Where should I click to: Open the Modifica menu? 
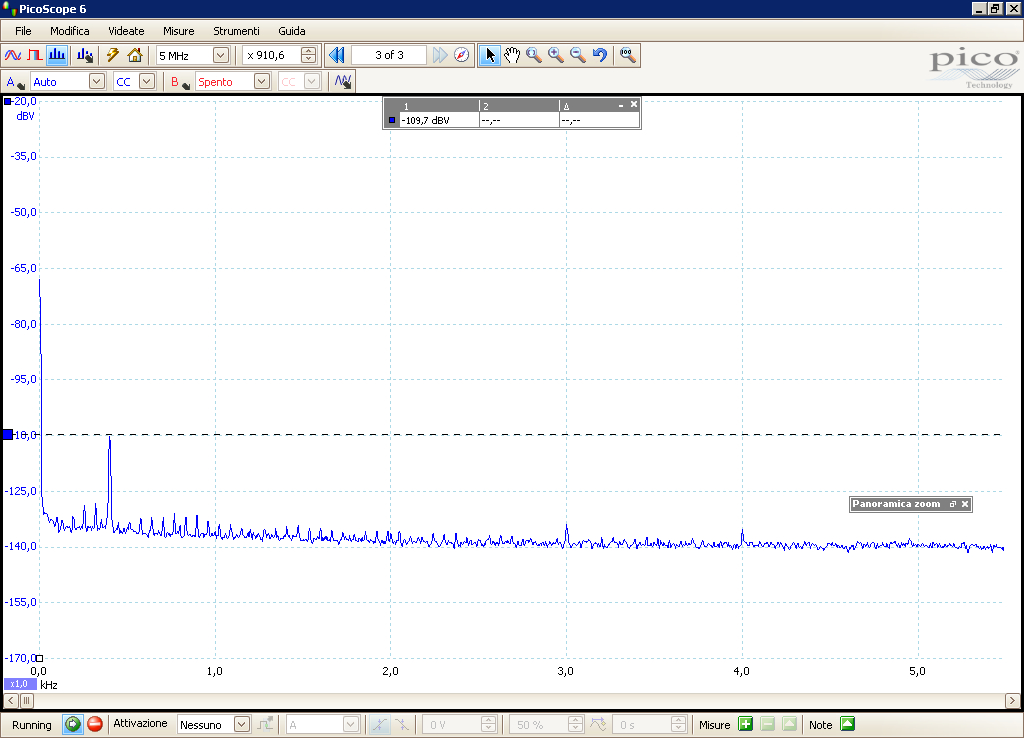click(69, 31)
